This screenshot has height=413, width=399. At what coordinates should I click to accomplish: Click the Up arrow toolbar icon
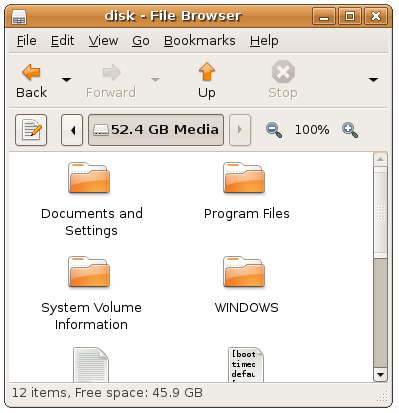click(207, 71)
